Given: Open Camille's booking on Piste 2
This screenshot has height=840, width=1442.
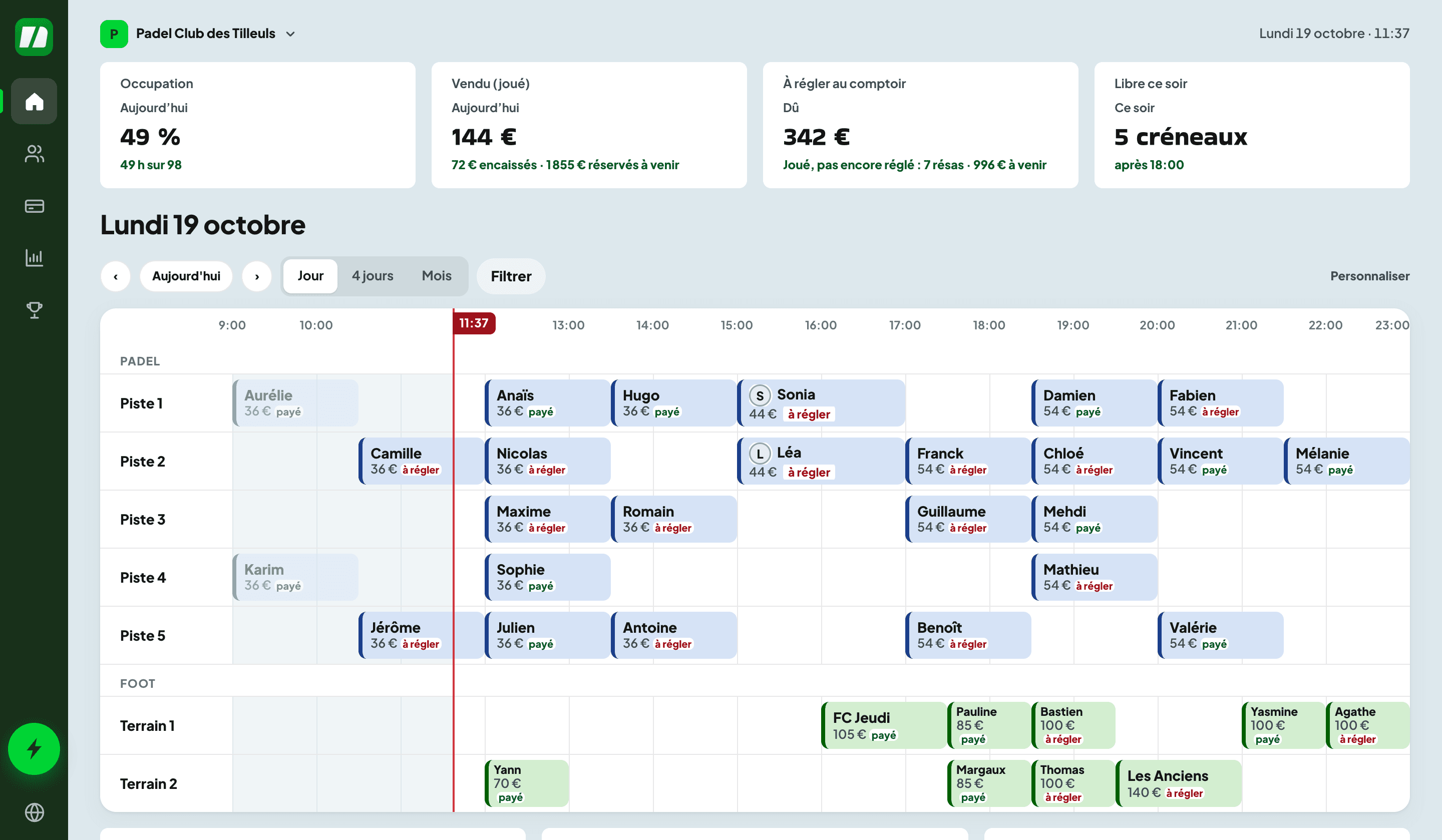Looking at the screenshot, I should 421,461.
